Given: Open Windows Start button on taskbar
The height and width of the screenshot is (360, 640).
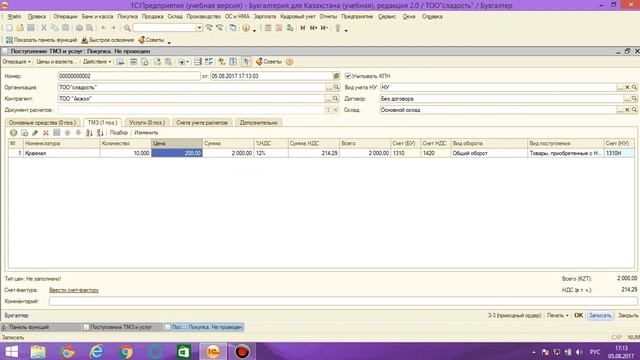Looking at the screenshot, I should point(11,351).
